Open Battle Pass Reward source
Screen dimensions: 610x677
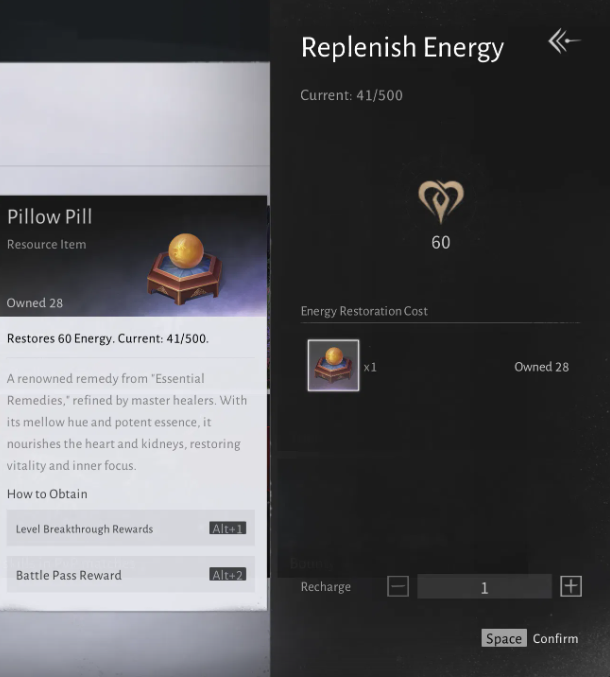130,575
